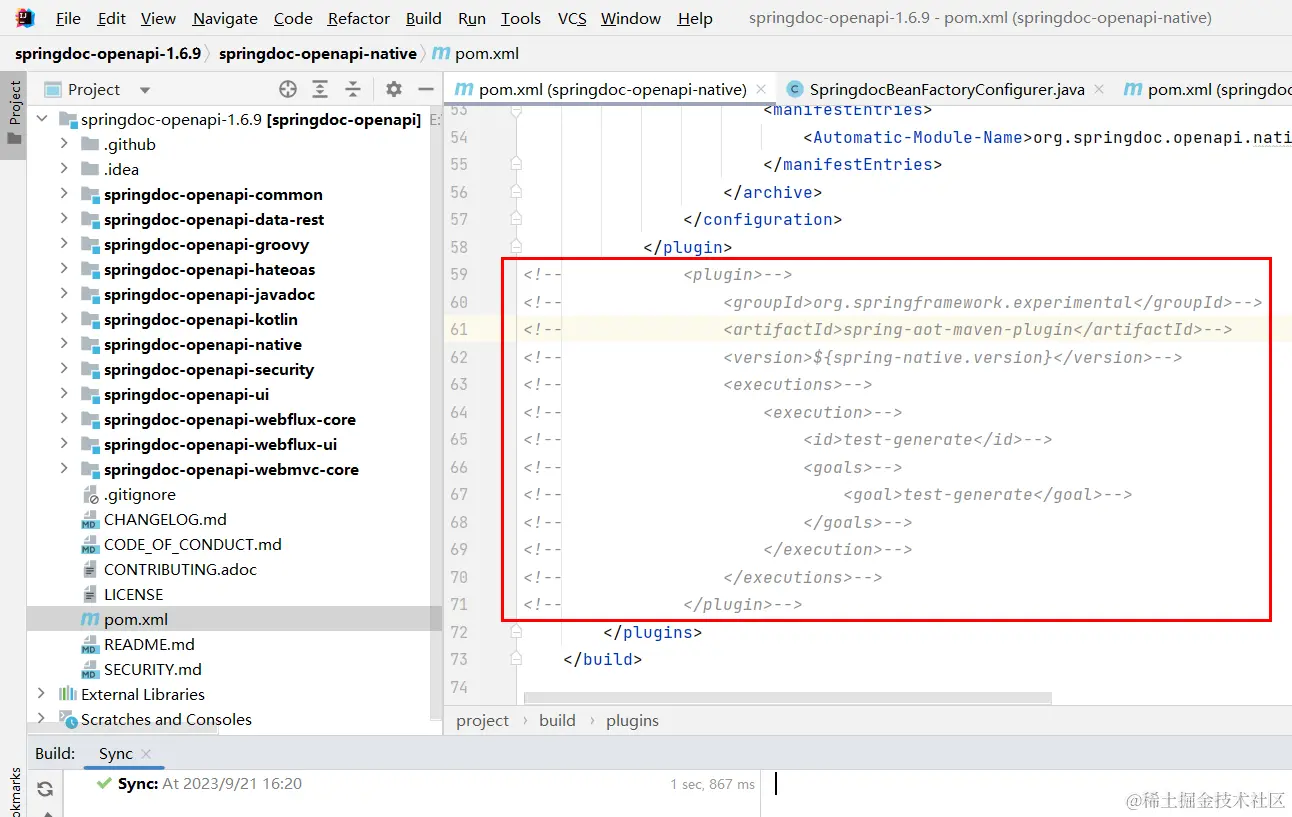
Task: Select springdoc-openapi-security in project tree
Action: [209, 369]
